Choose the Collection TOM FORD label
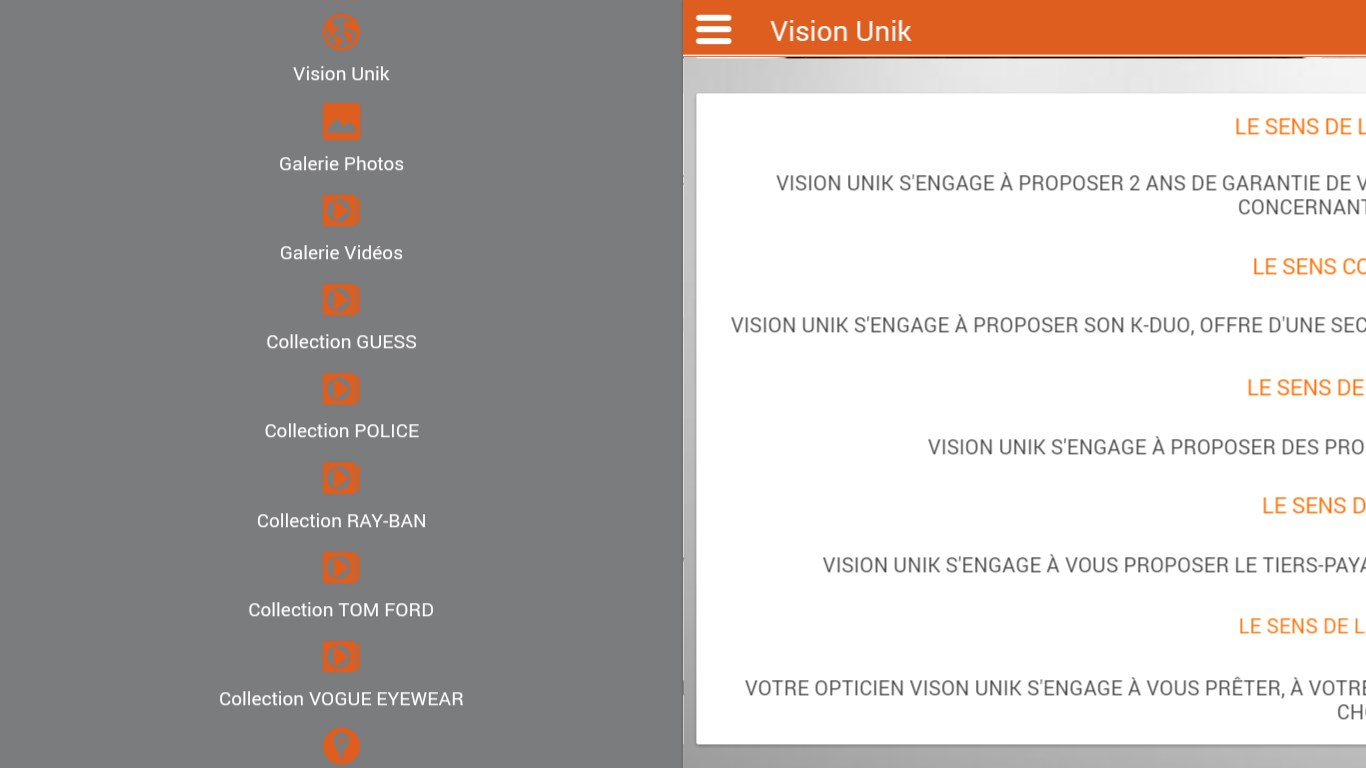 (341, 609)
